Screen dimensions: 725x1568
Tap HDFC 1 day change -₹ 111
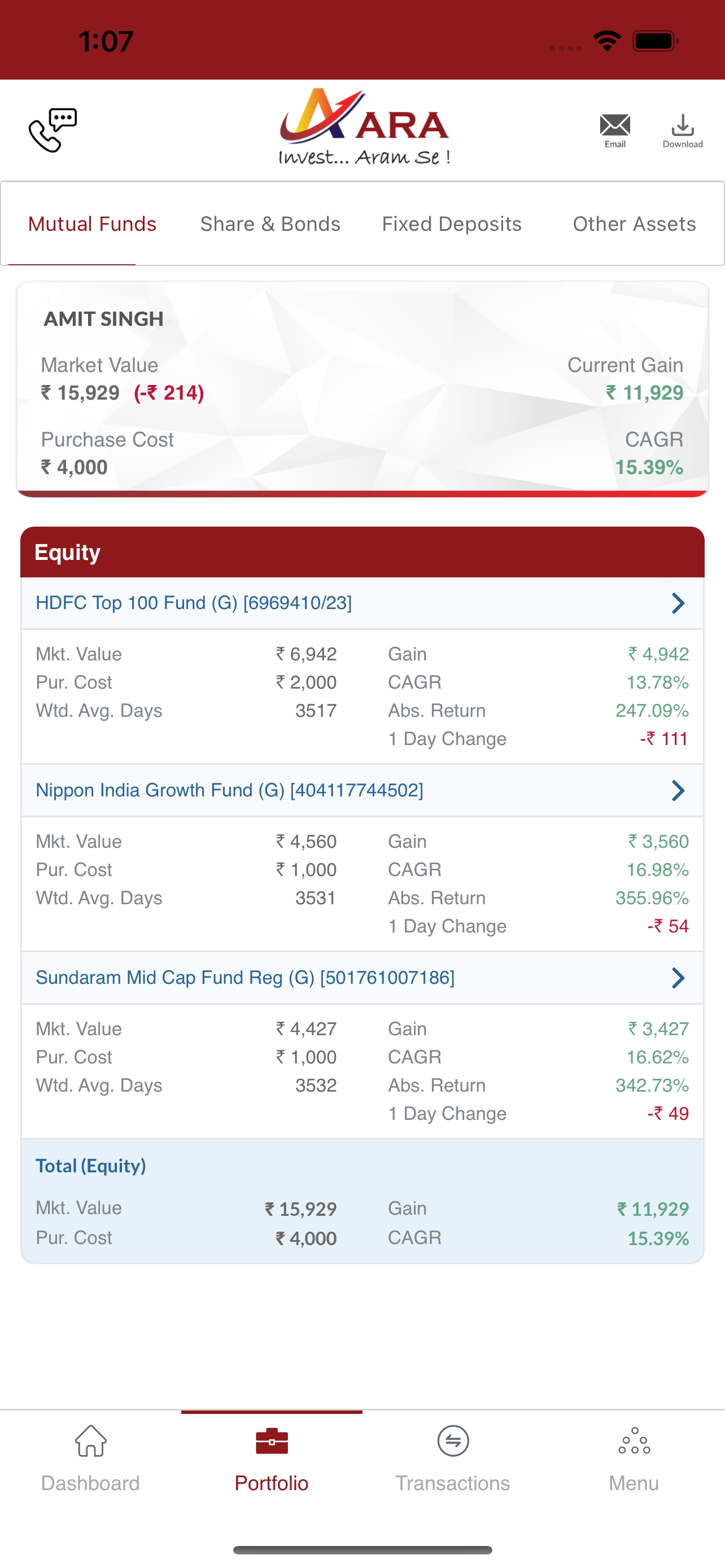pyautogui.click(x=664, y=739)
